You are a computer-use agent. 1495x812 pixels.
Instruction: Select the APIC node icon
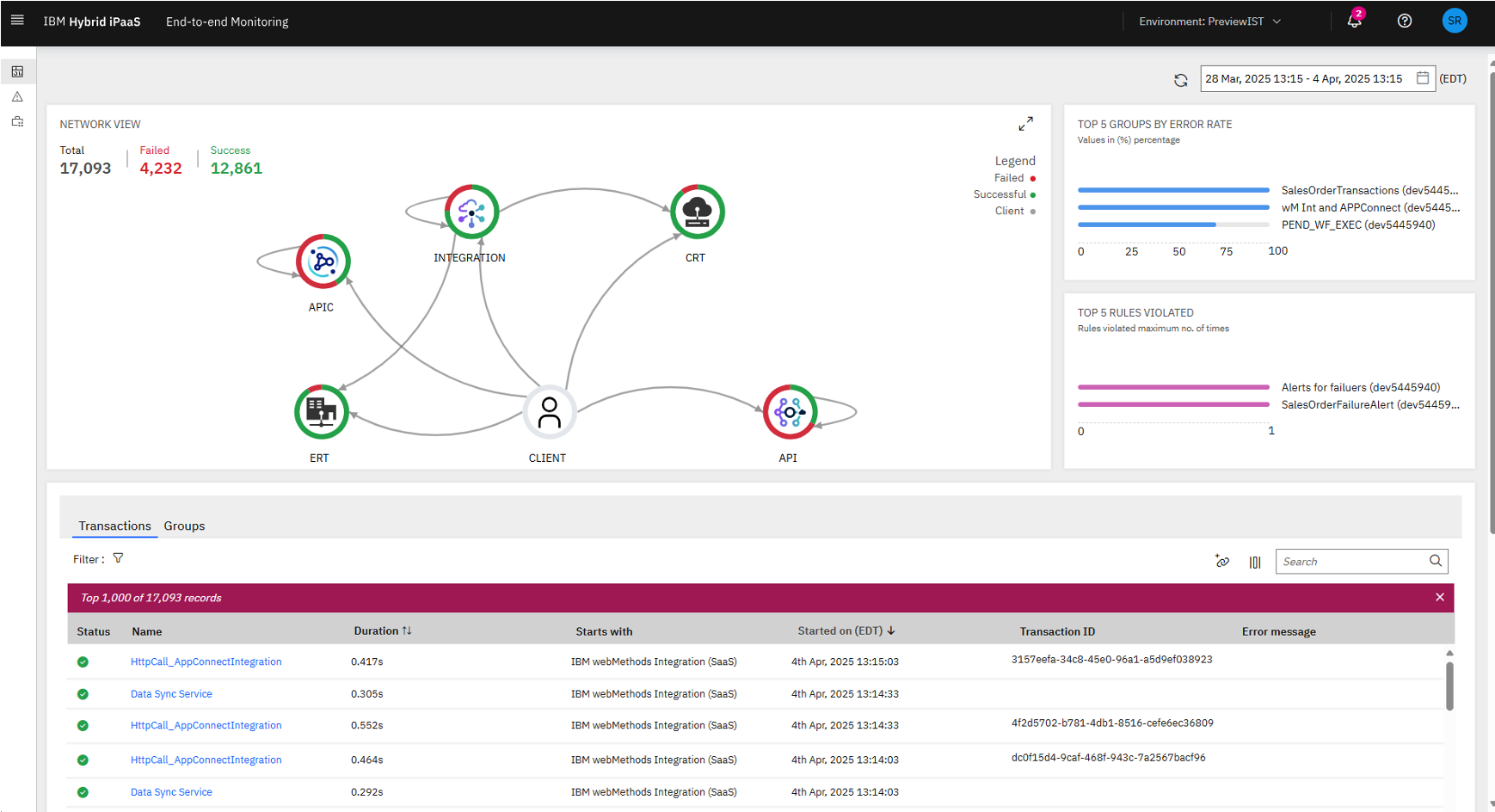pos(323,261)
